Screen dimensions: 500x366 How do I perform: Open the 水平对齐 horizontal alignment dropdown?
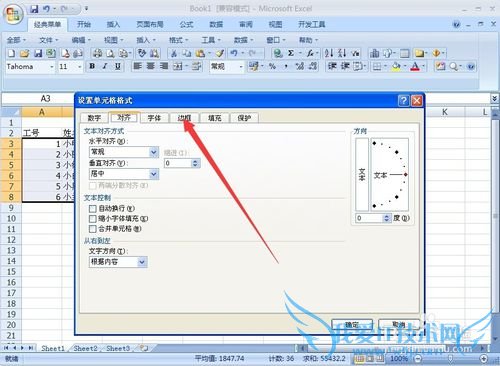[154, 152]
